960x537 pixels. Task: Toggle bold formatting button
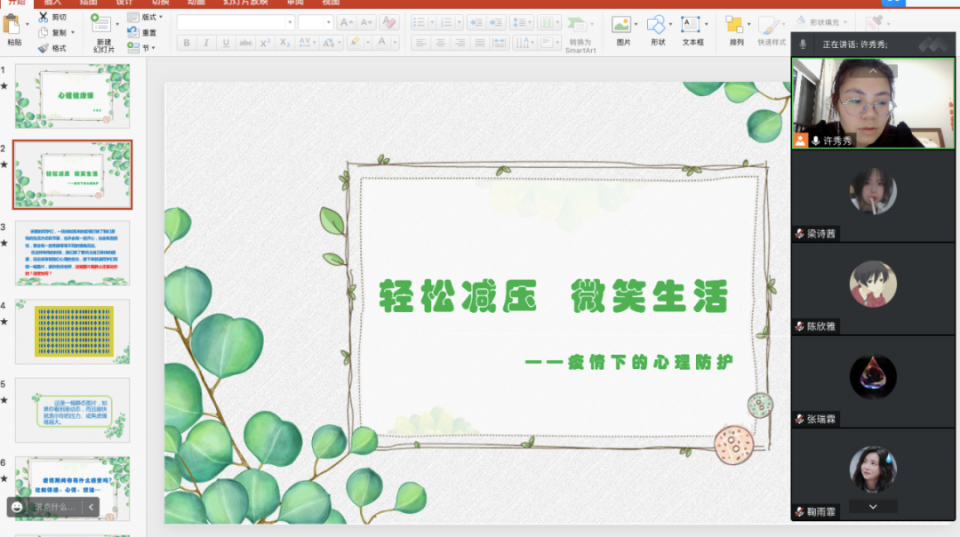[x=186, y=43]
